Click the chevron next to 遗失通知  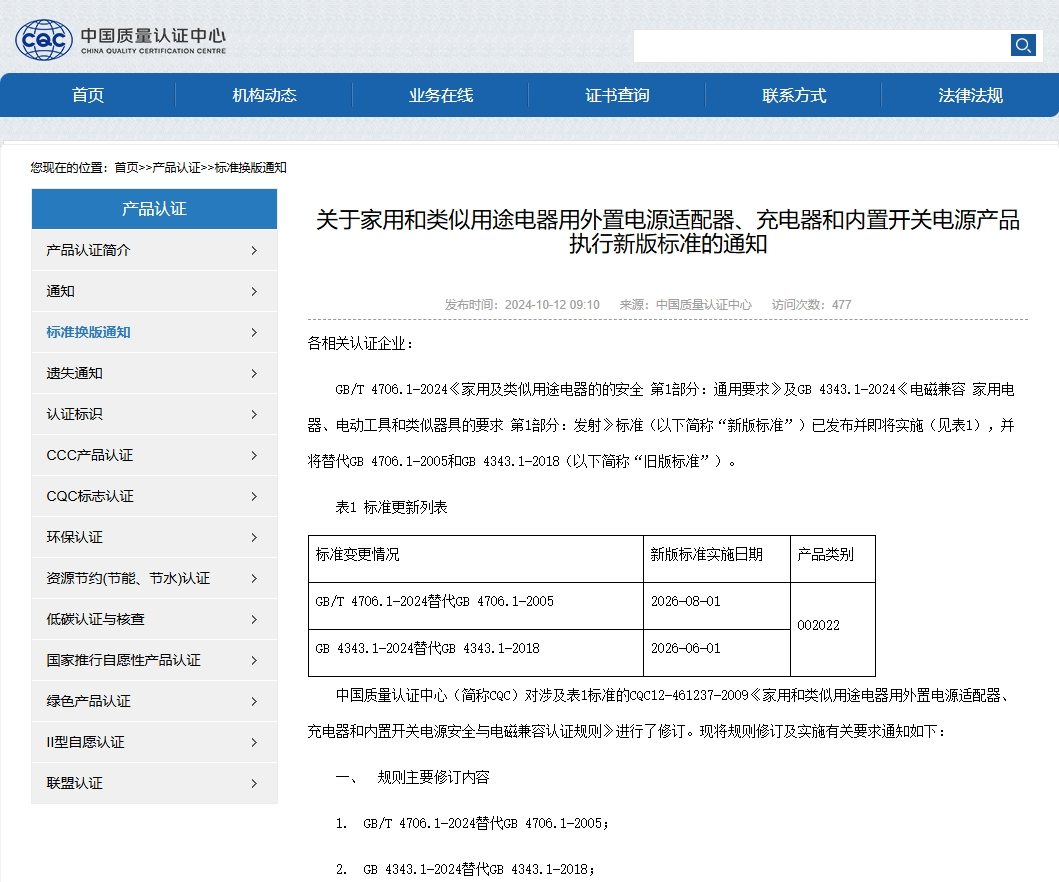(x=254, y=374)
